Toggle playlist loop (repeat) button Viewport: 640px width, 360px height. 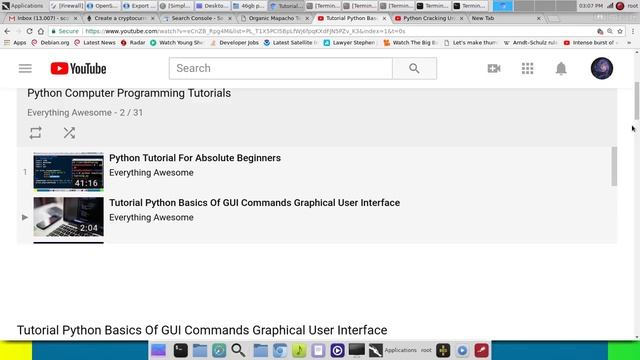(36, 133)
